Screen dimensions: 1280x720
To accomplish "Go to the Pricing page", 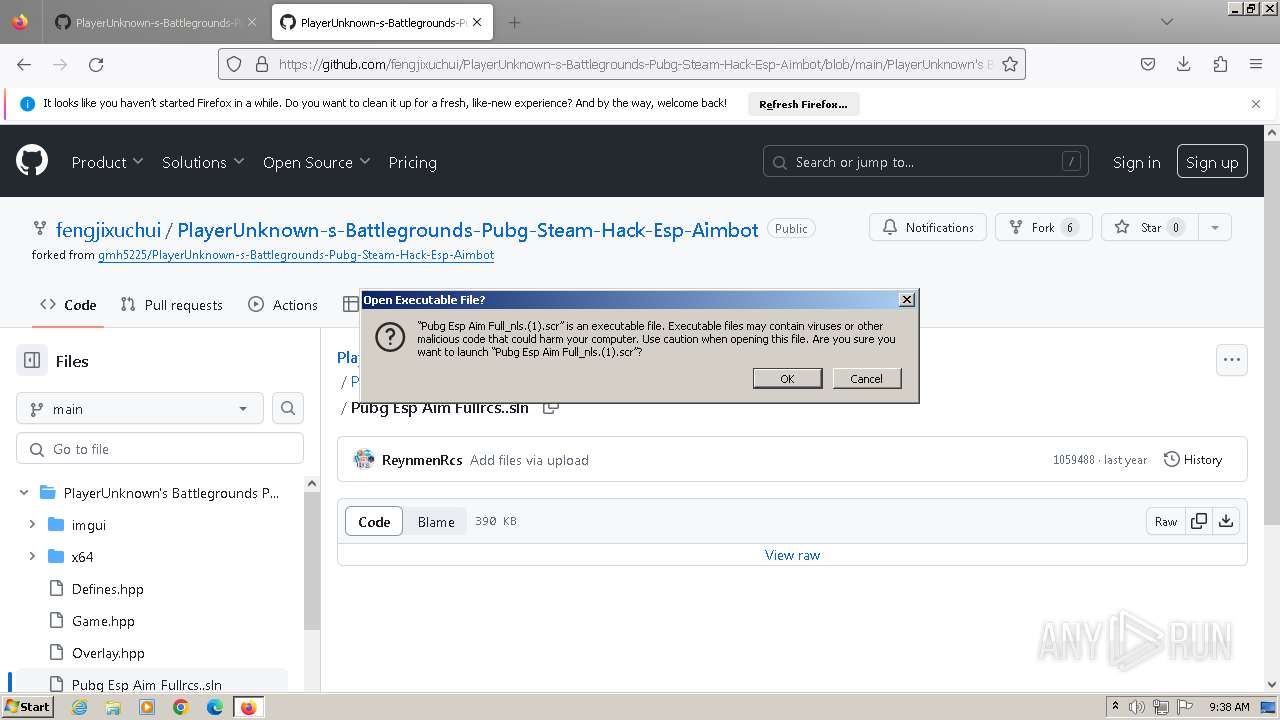I will [x=412, y=162].
